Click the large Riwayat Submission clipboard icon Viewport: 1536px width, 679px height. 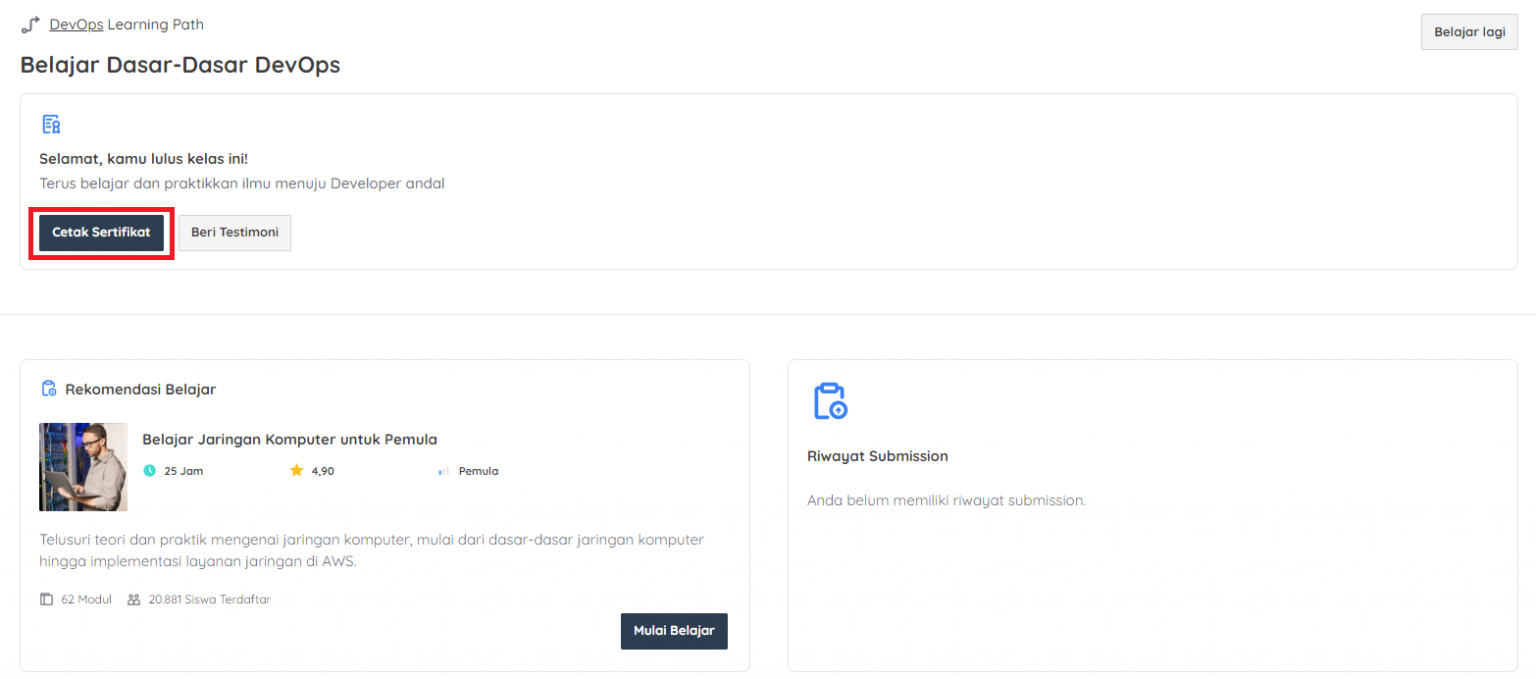[830, 401]
